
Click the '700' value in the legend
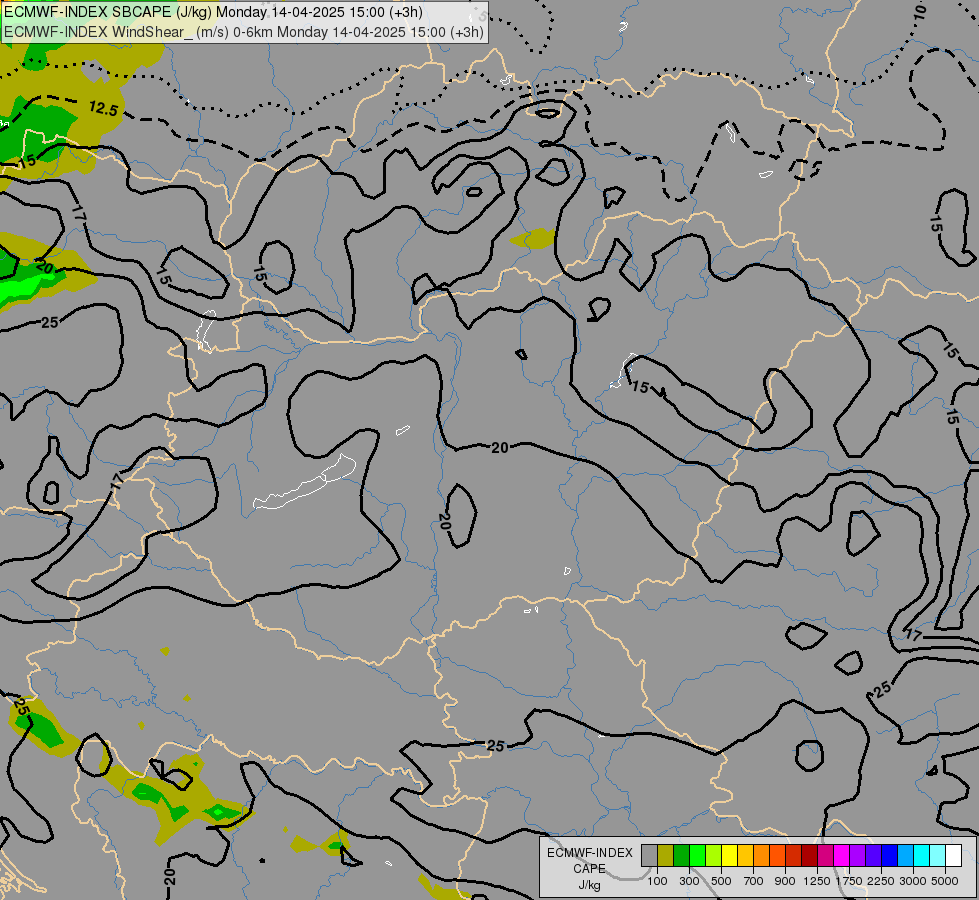click(754, 881)
